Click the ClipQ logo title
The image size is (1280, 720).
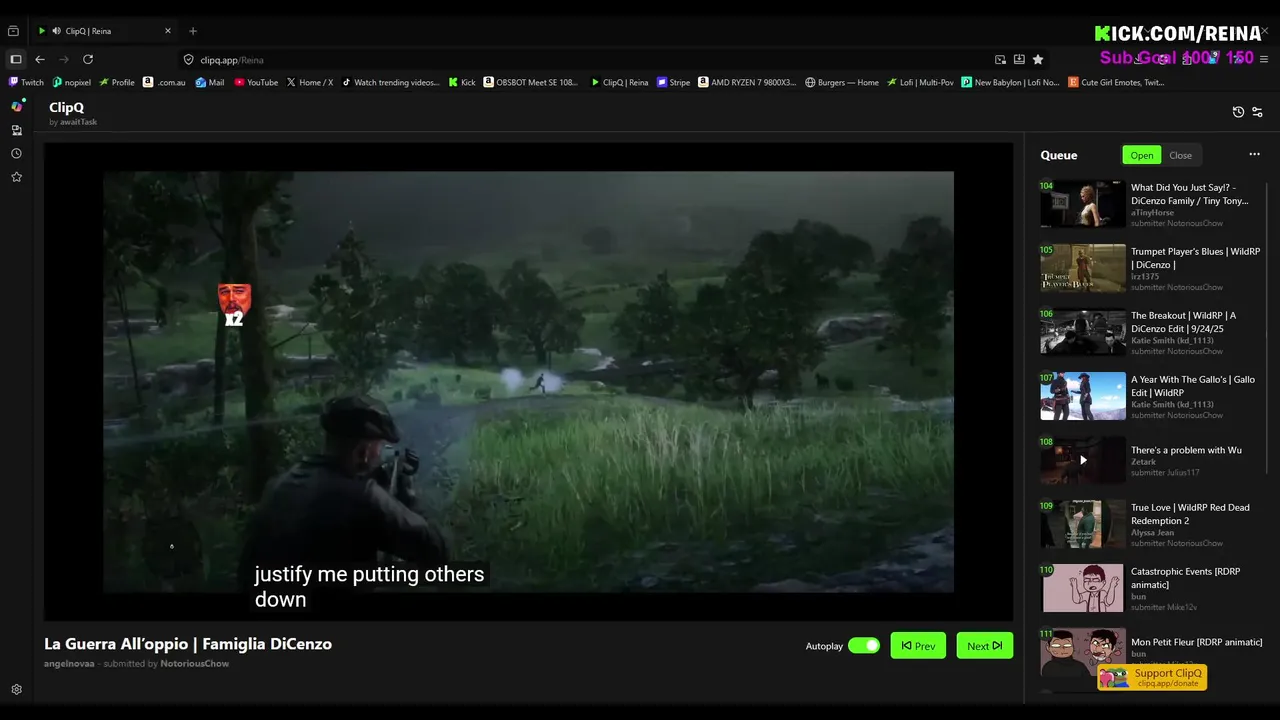(x=66, y=107)
